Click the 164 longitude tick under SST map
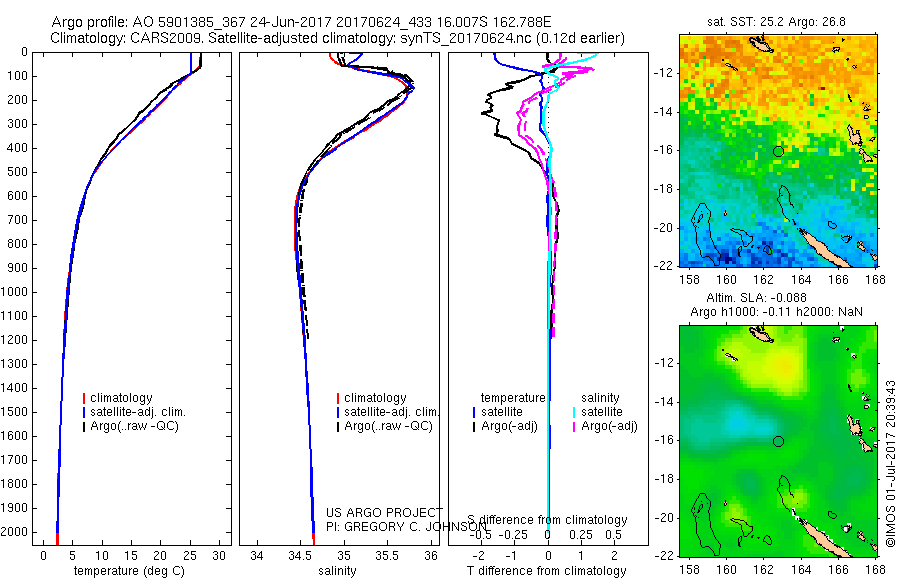 pos(801,280)
